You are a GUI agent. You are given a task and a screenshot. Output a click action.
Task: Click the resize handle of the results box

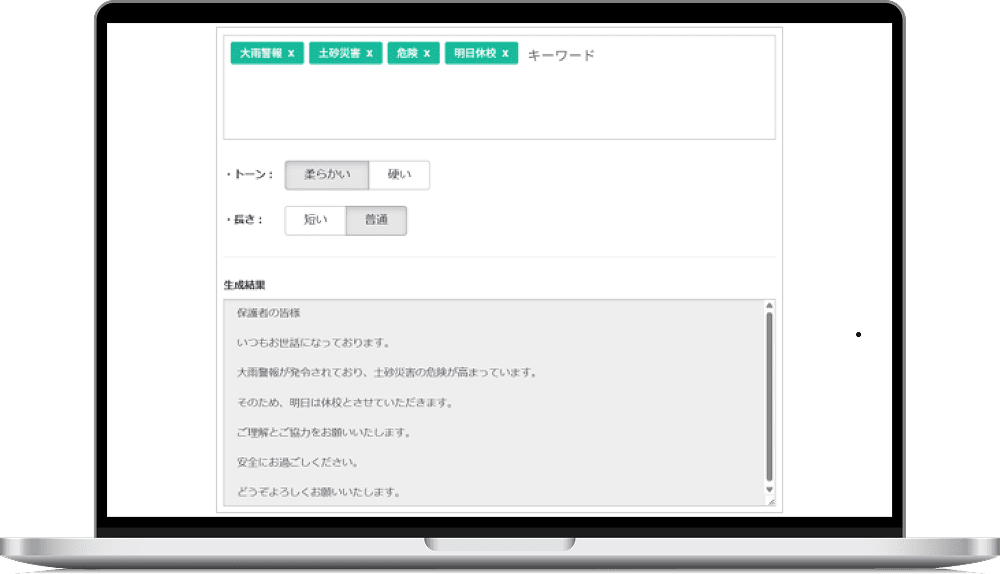tap(770, 501)
